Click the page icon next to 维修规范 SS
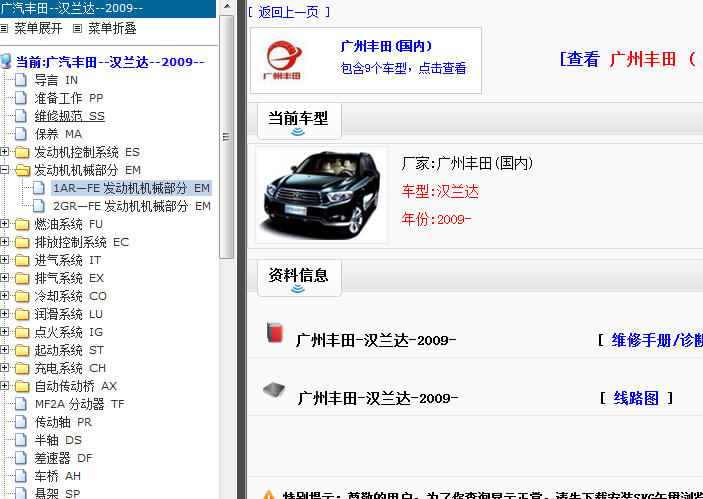This screenshot has height=499, width=703. click(x=21, y=116)
